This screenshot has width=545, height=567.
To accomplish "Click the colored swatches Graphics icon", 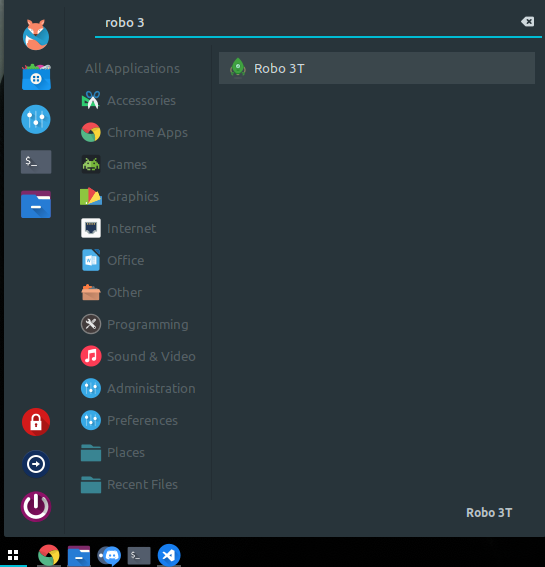I will coord(91,196).
